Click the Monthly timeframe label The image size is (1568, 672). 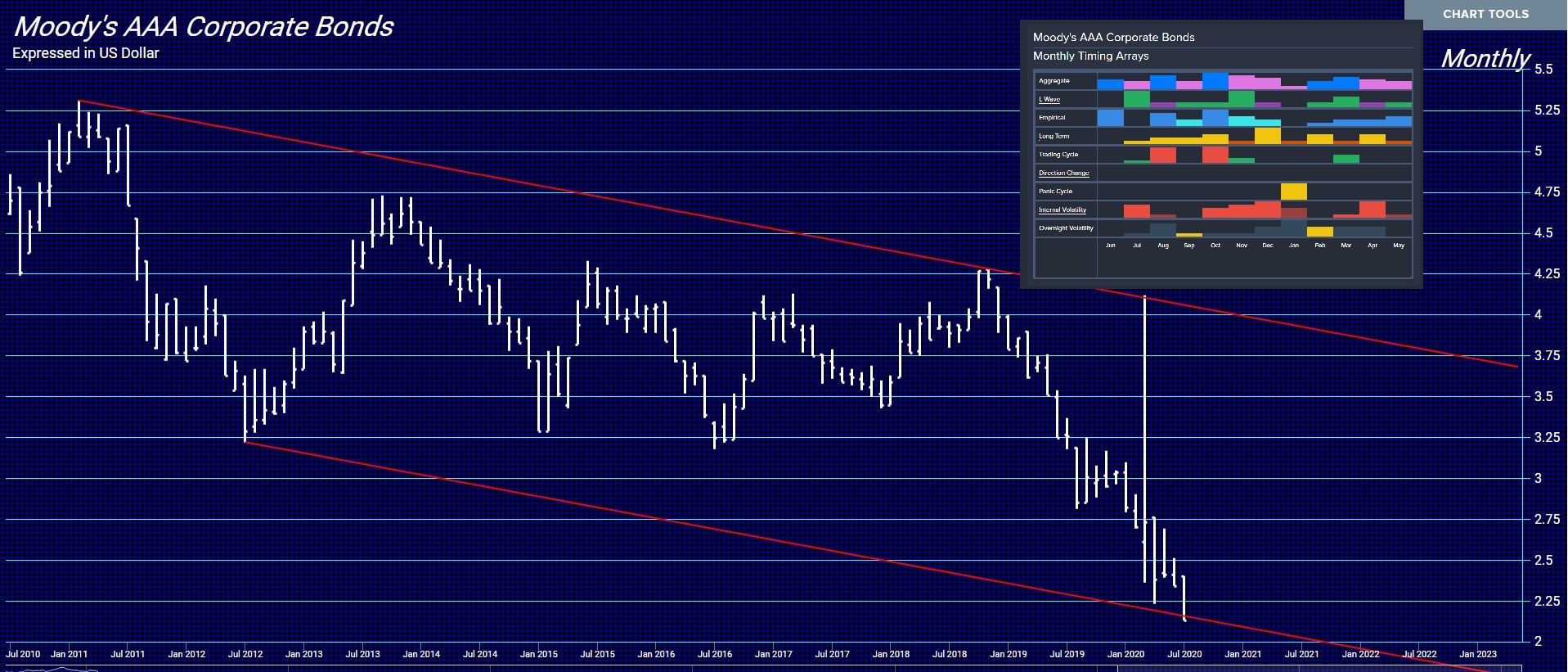[1485, 59]
